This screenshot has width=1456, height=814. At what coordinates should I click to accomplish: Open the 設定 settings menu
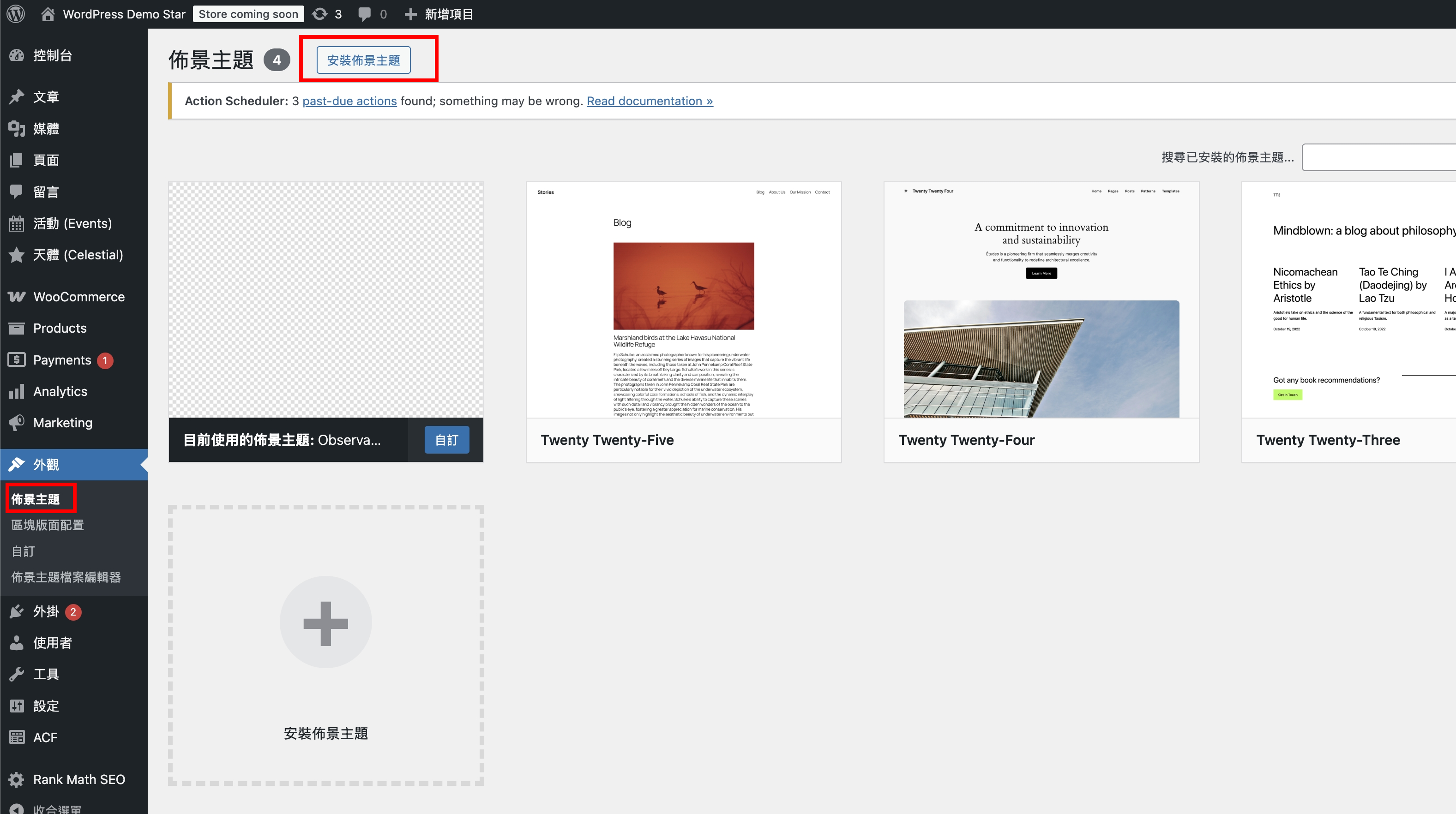(46, 706)
